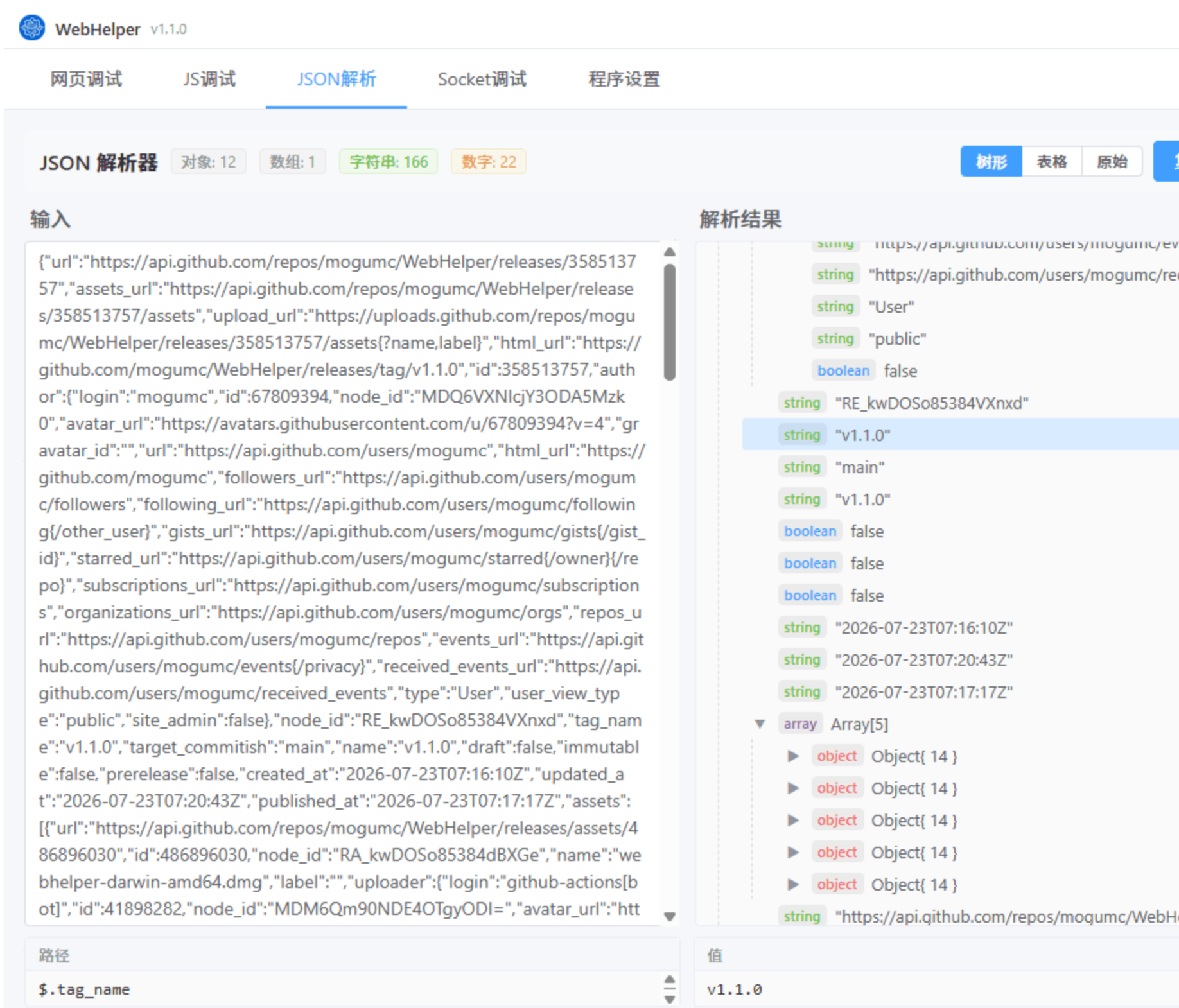Select the last "https://api.github.com/repos/mogumc/WebH…" row
1179x1008 pixels.
coord(961,916)
